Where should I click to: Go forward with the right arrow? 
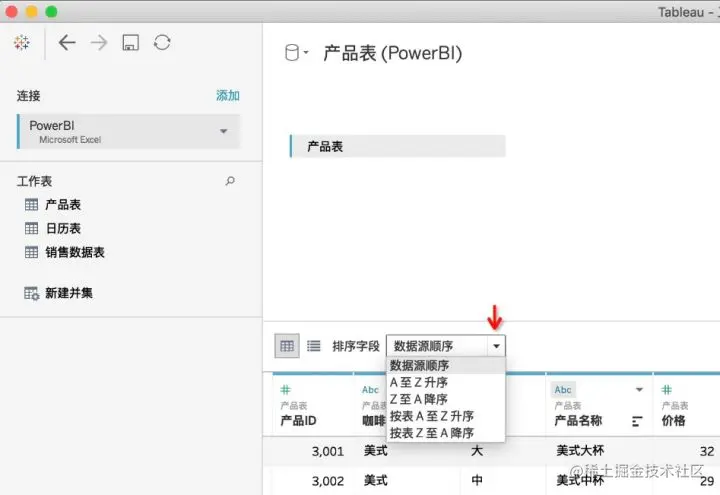99,43
